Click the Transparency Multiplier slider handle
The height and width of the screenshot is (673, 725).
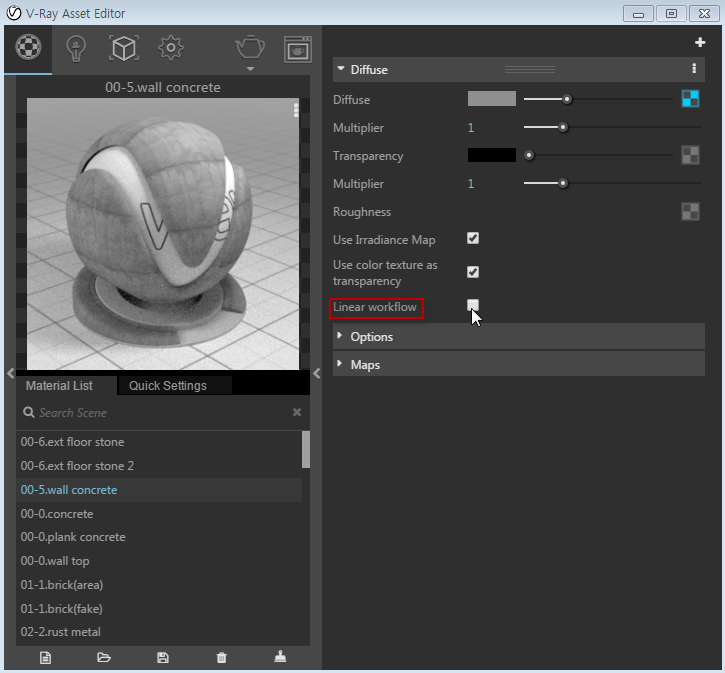(563, 184)
